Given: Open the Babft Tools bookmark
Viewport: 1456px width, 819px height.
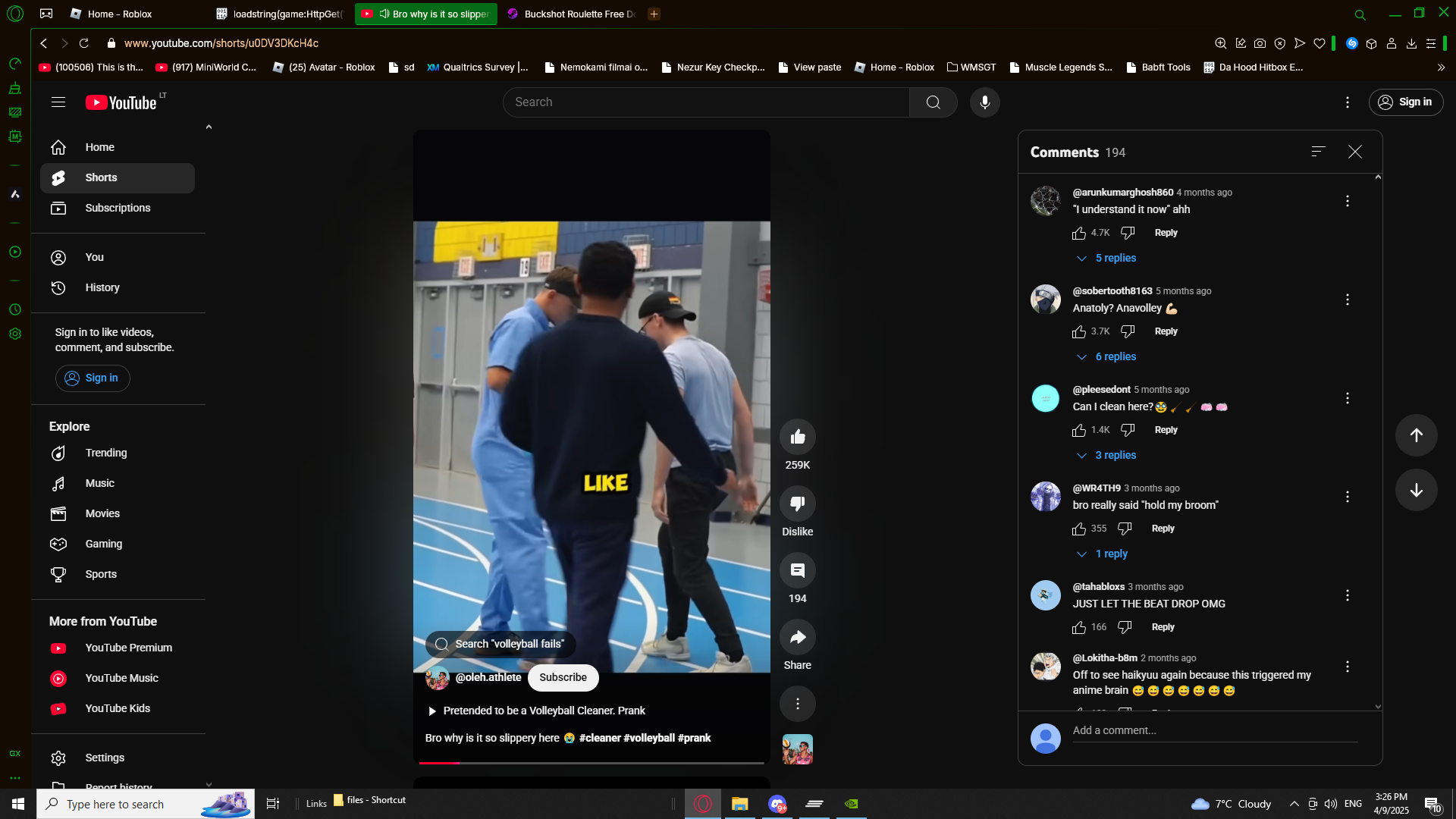Looking at the screenshot, I should tap(1158, 67).
